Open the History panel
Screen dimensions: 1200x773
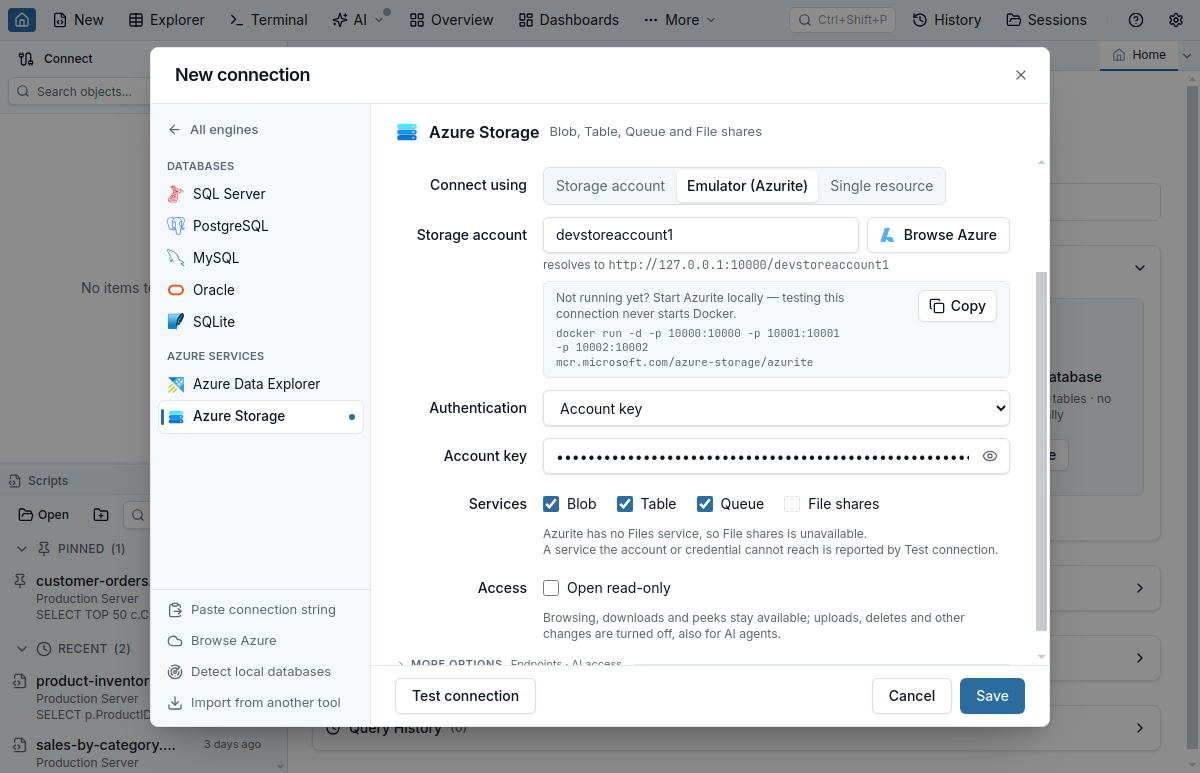click(x=946, y=19)
